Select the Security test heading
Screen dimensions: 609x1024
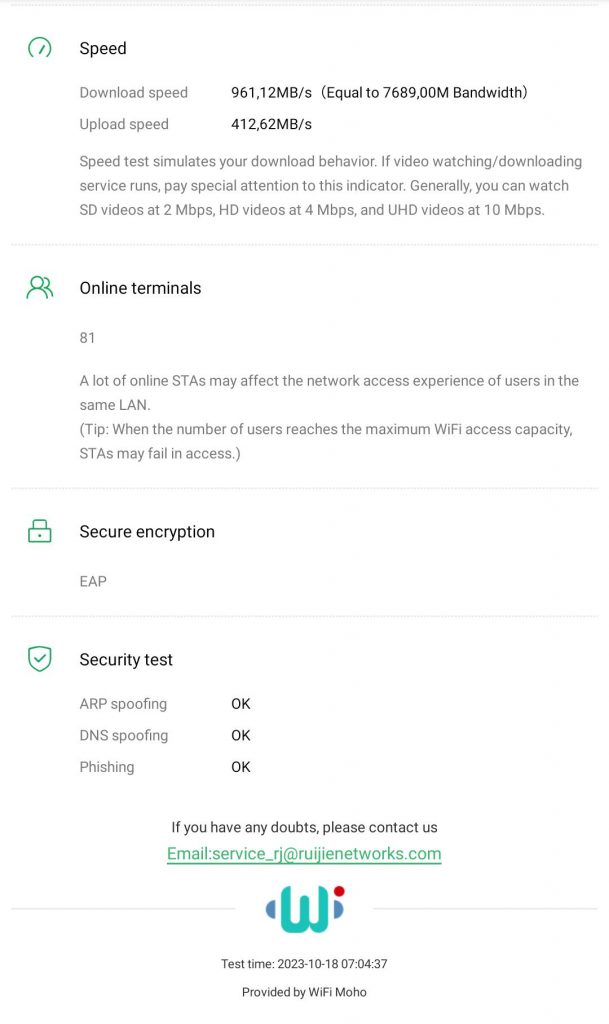(126, 660)
